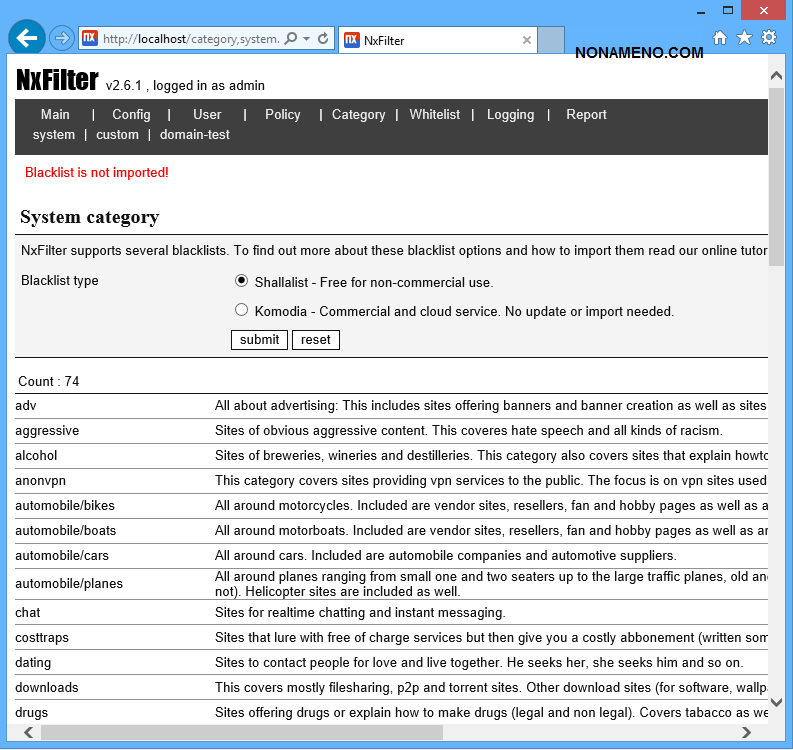This screenshot has width=793, height=750.
Task: Open the custom category submenu link
Action: [117, 135]
